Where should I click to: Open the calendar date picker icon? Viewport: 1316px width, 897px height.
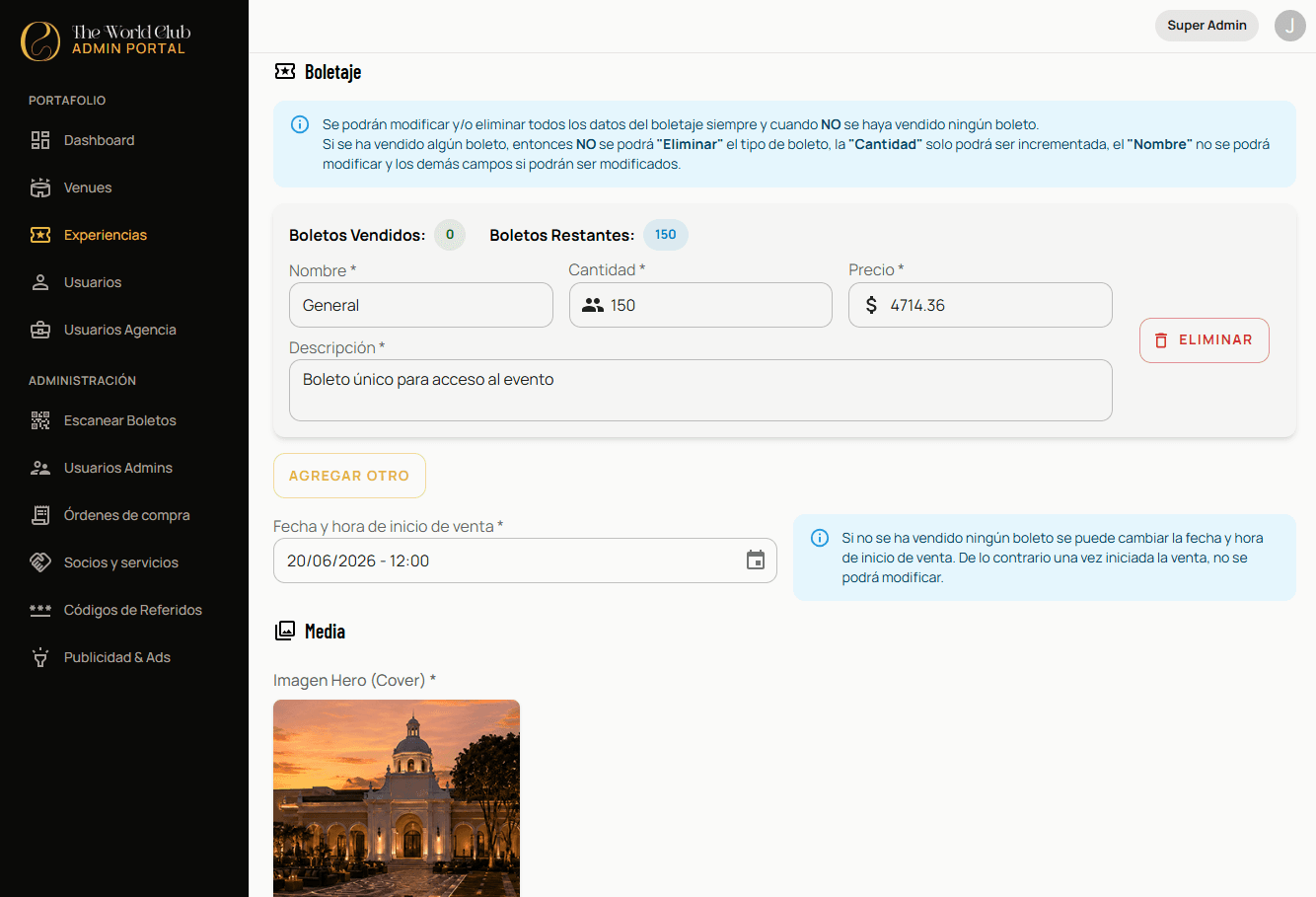[756, 561]
